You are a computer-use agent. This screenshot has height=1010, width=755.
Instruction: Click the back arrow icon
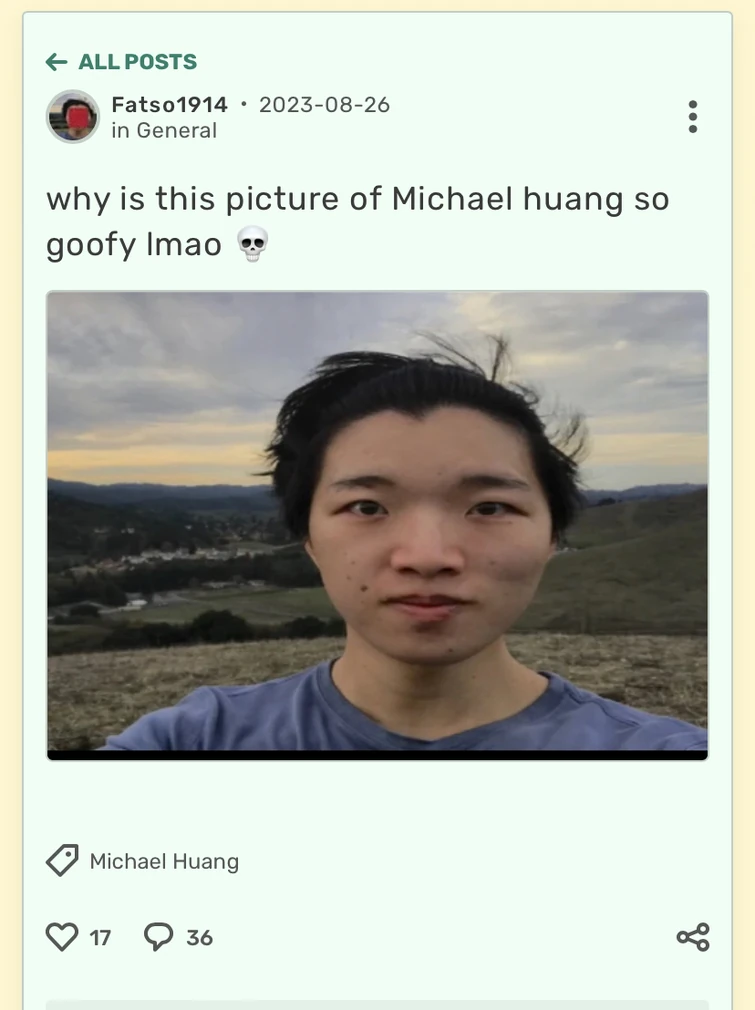(57, 62)
